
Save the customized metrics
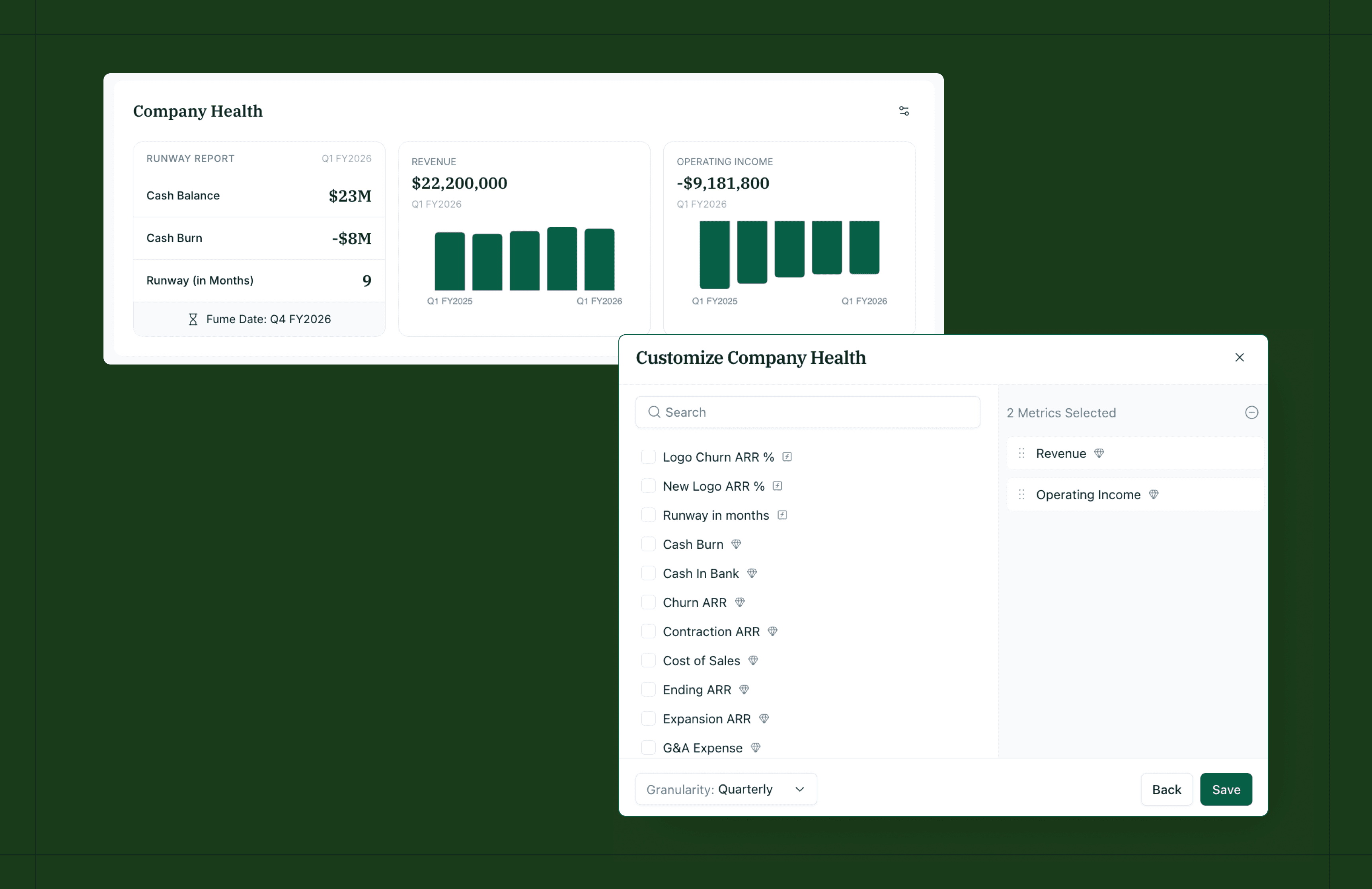1226,789
